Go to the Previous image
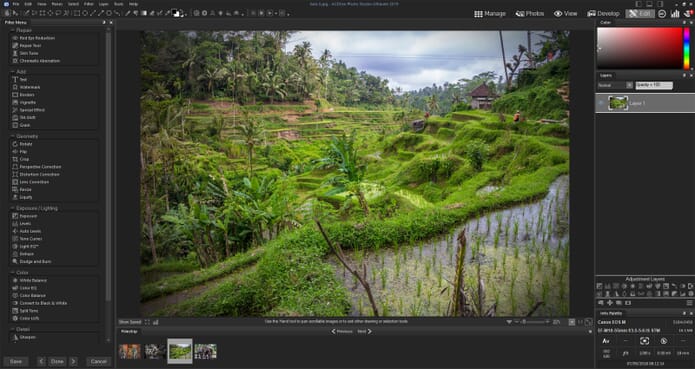Viewport: 695px width, 369px height. click(342, 331)
